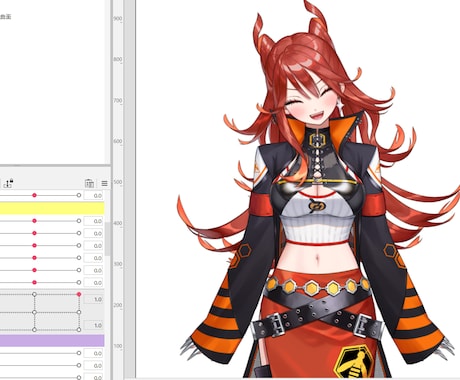Click the red keypoint on the slider directly below the yellow header
Image resolution: width=460 pixels, height=380 pixels.
(34, 221)
